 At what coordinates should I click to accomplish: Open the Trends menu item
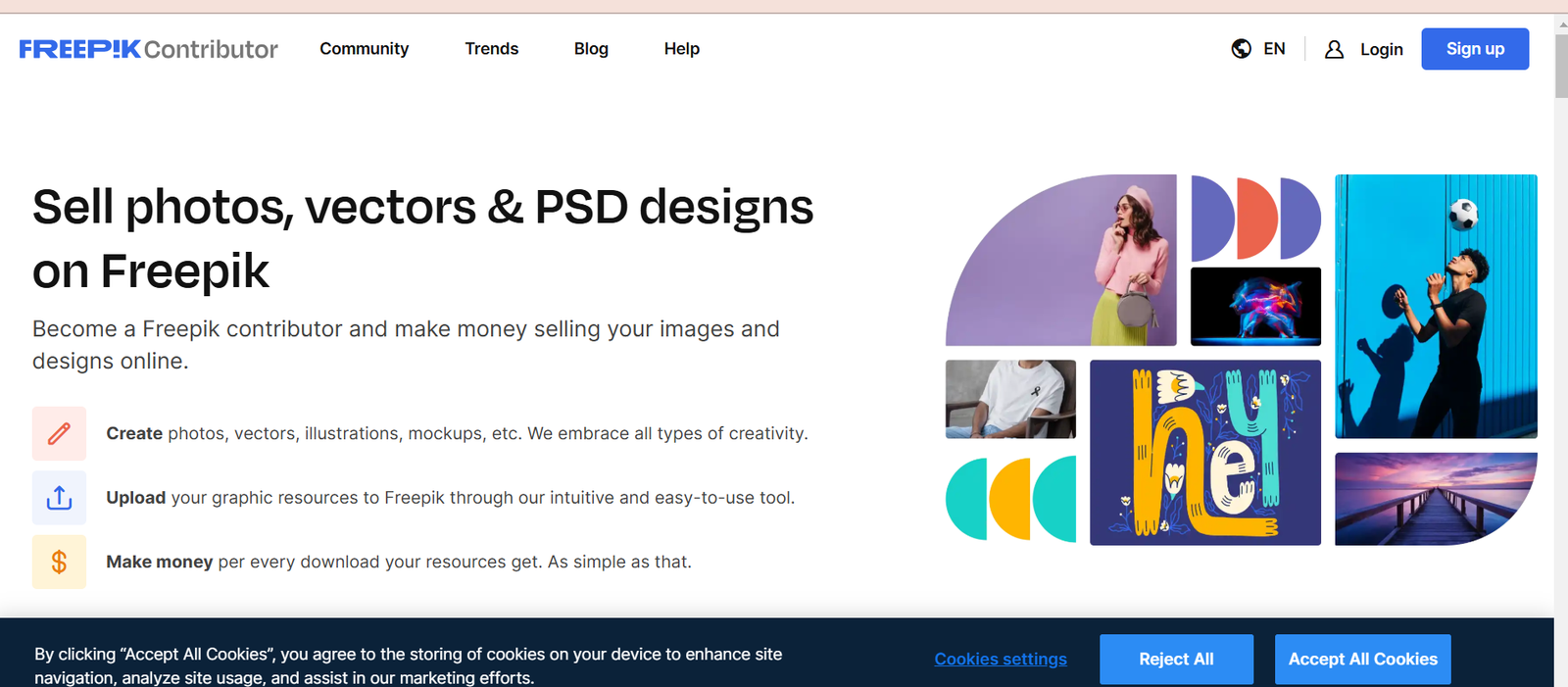(x=492, y=49)
